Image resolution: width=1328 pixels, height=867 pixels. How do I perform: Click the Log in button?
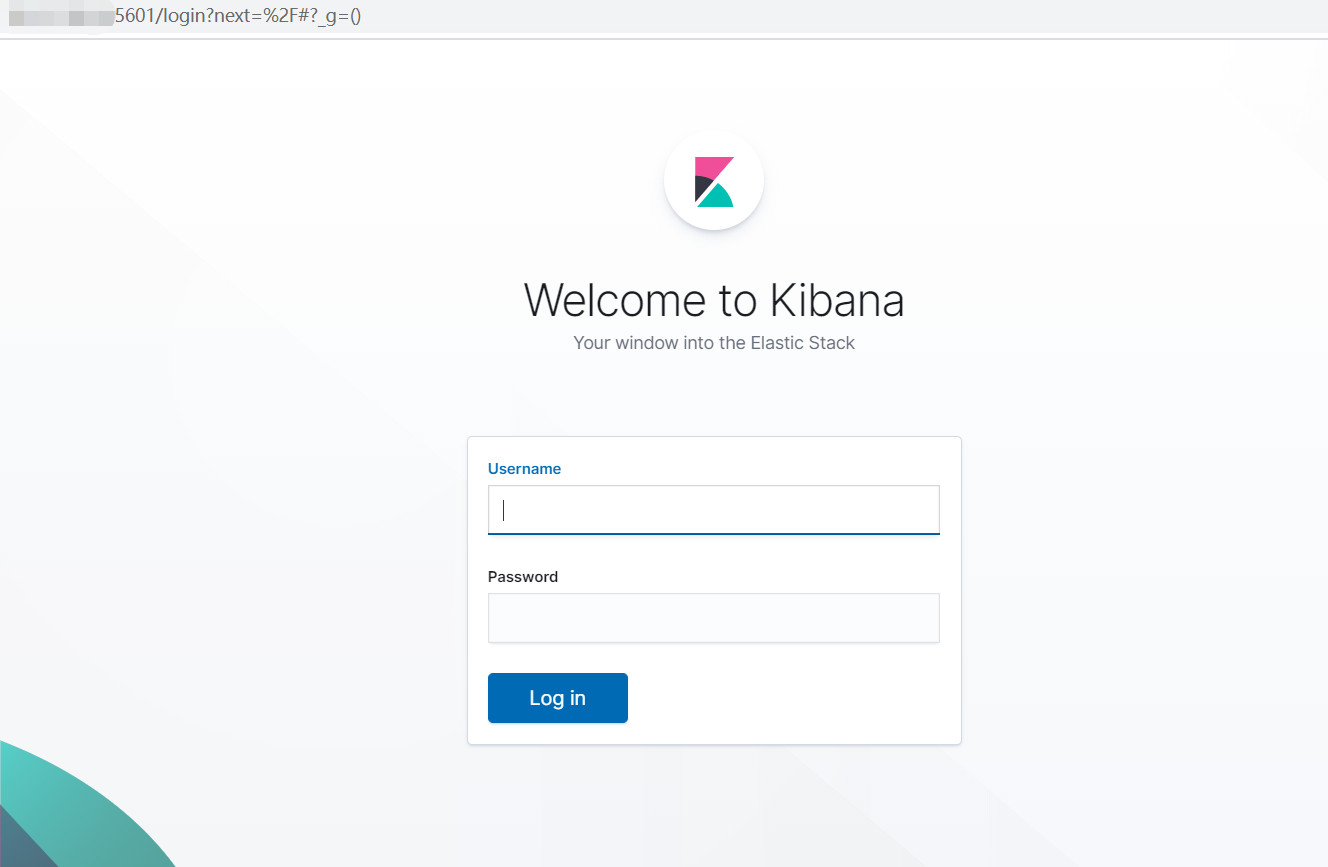pyautogui.click(x=558, y=698)
